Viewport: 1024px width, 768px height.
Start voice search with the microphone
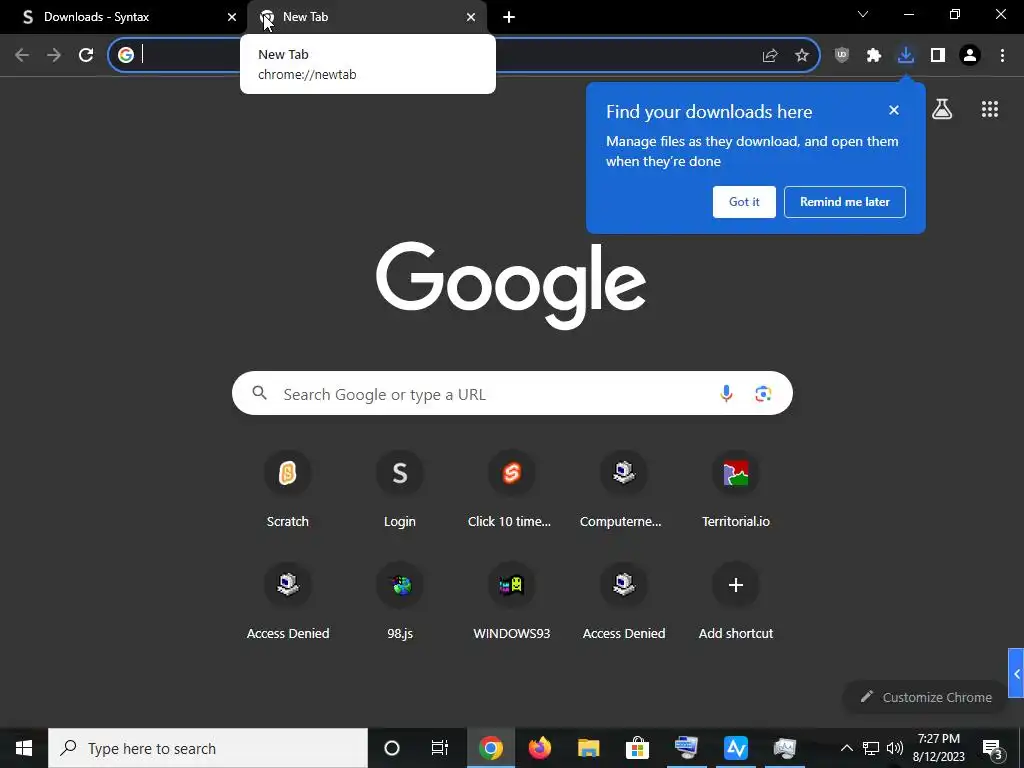[x=726, y=393]
